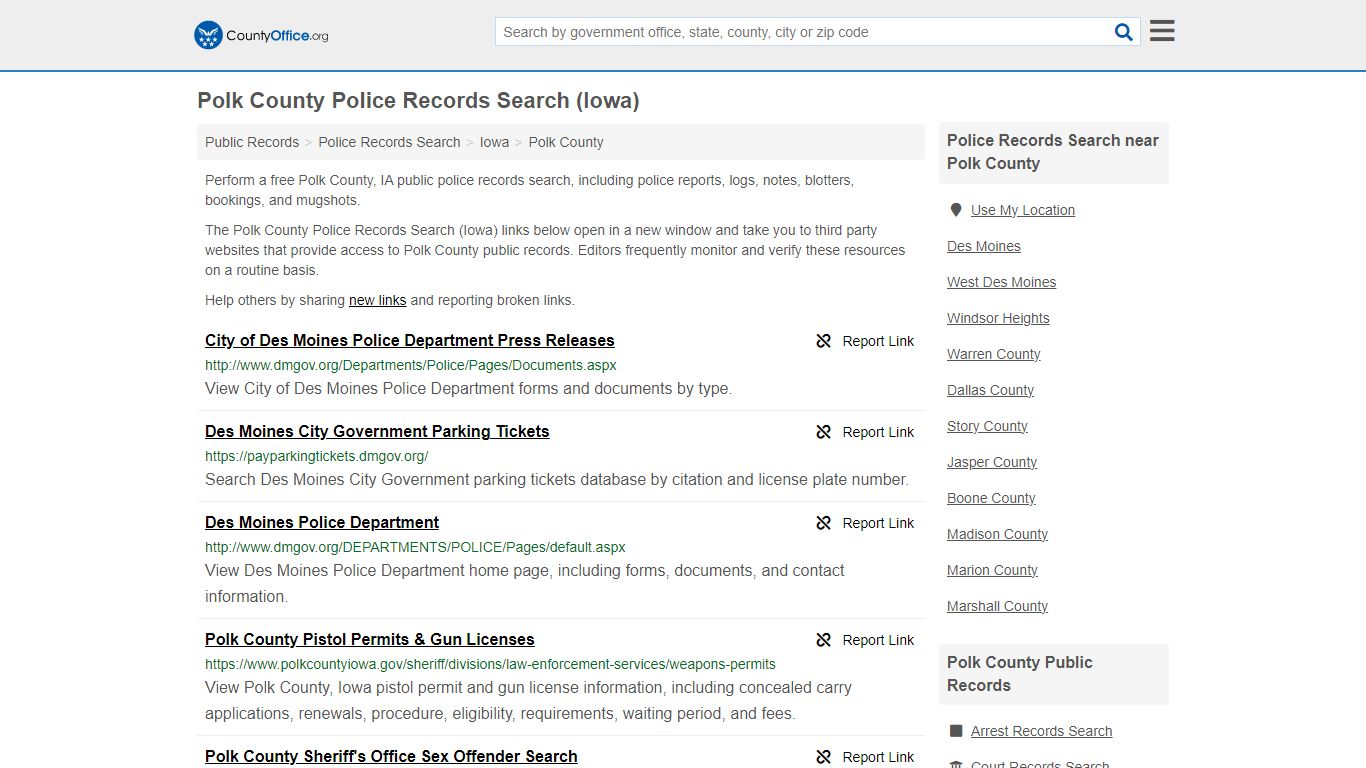Open the hamburger menu
The width and height of the screenshot is (1366, 768).
tap(1162, 31)
